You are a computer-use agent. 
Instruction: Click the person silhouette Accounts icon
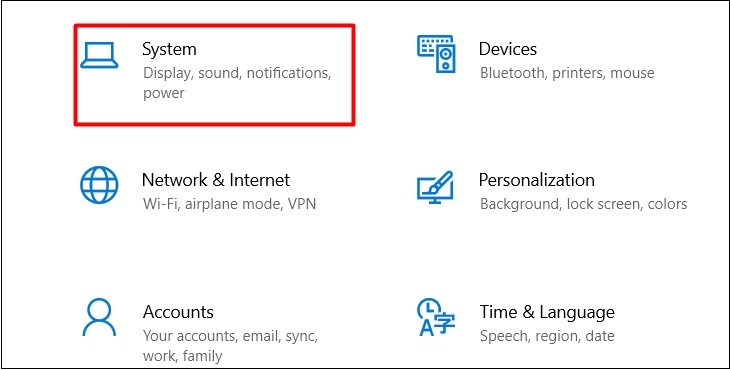tap(99, 317)
